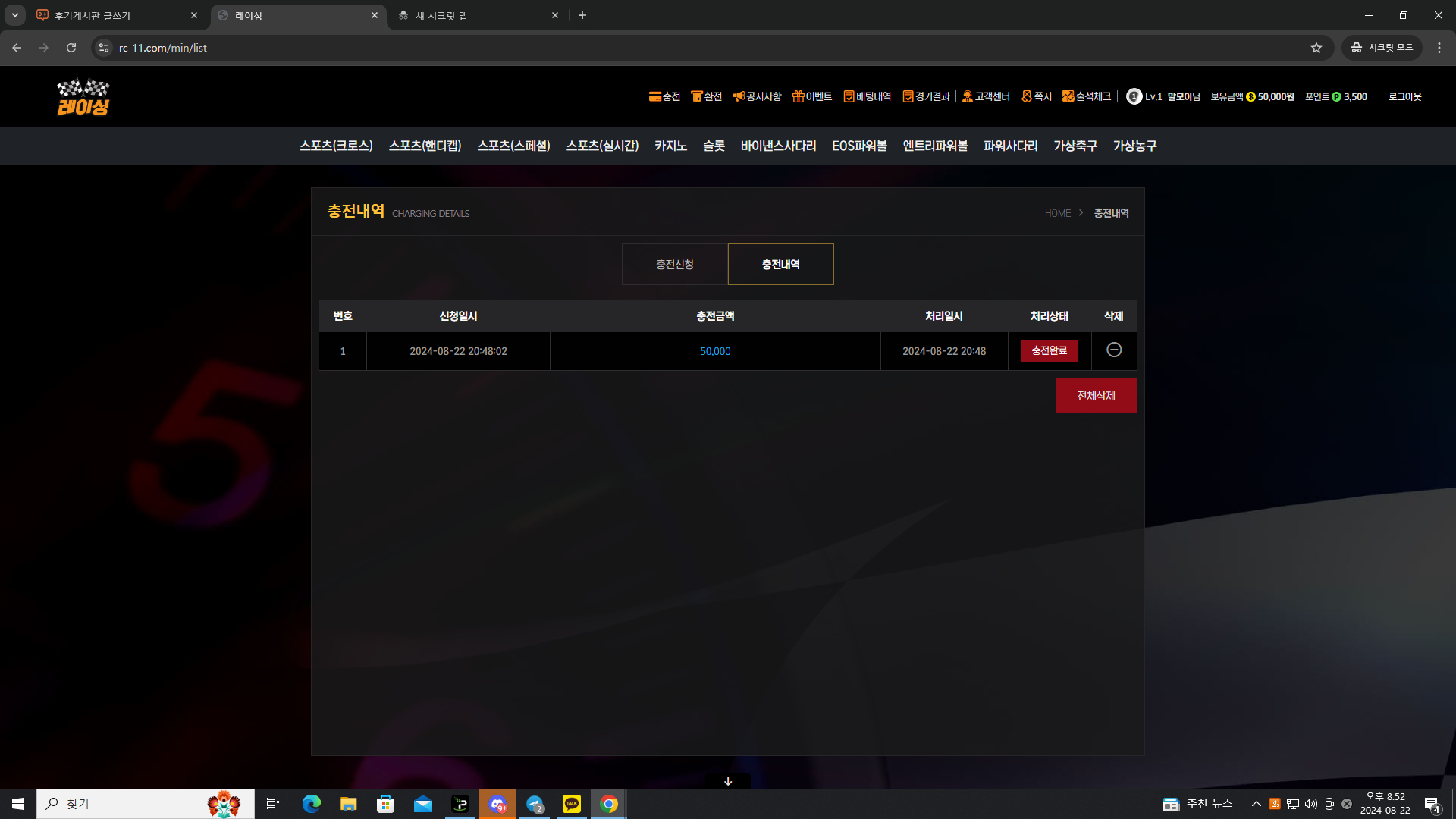Viewport: 1456px width, 819px height.
Task: Open Mail app from taskbar
Action: coord(423,804)
